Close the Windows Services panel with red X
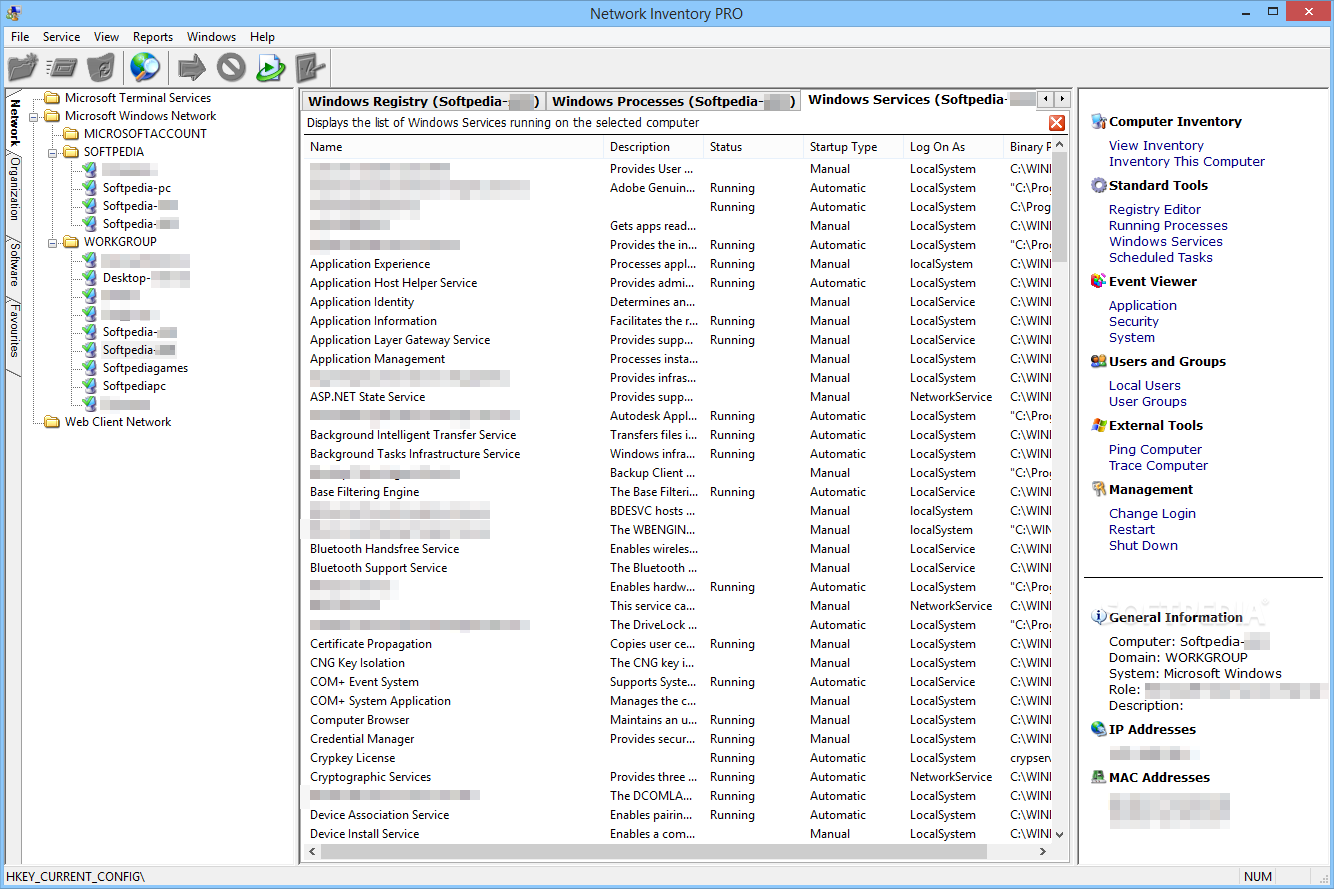The width and height of the screenshot is (1334, 889). (1057, 123)
